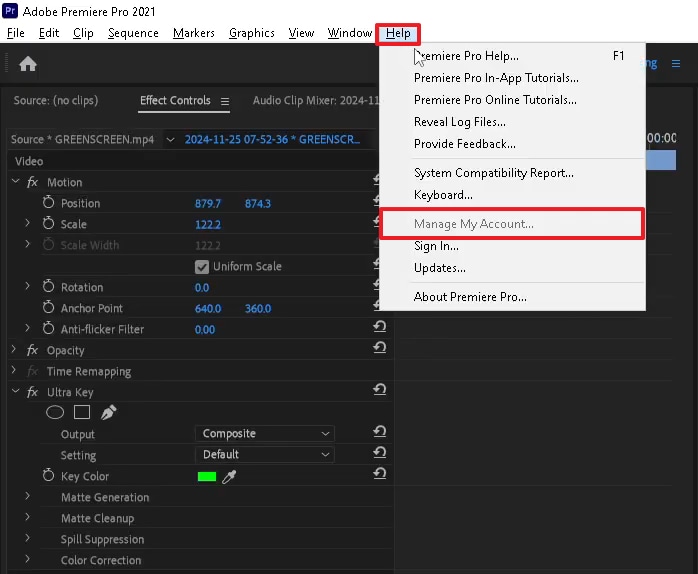Screen dimensions: 698x574
Task: Open the View menu
Action: (x=301, y=33)
